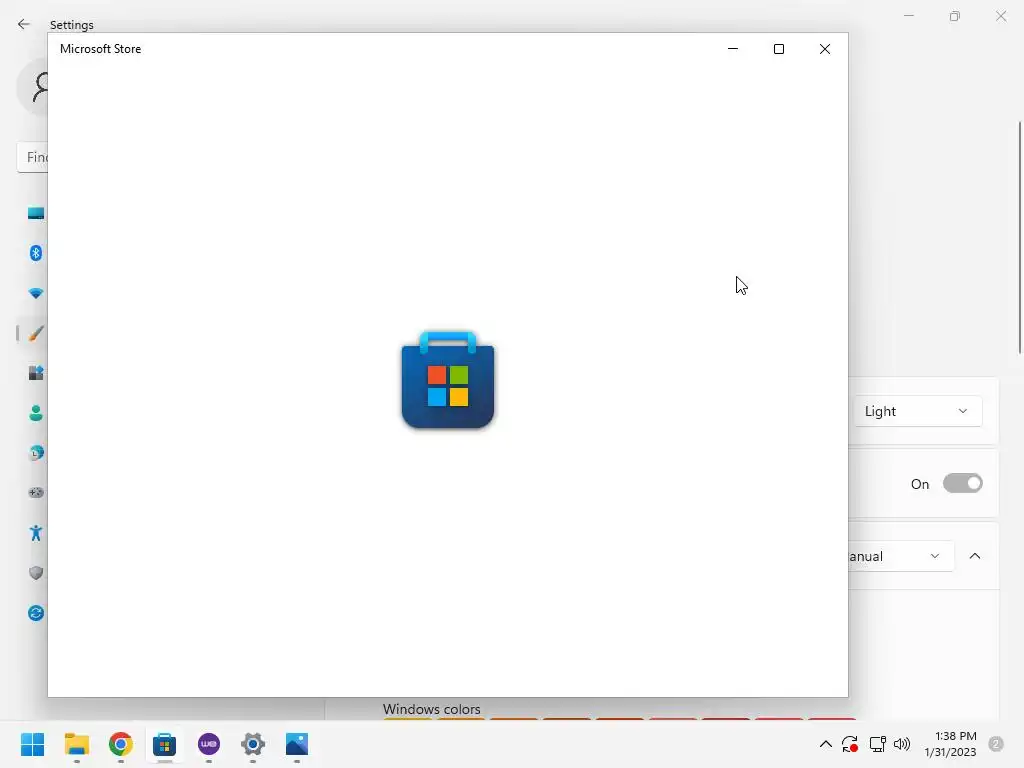Click the "Windows colors" heading text
1024x768 pixels.
click(432, 709)
